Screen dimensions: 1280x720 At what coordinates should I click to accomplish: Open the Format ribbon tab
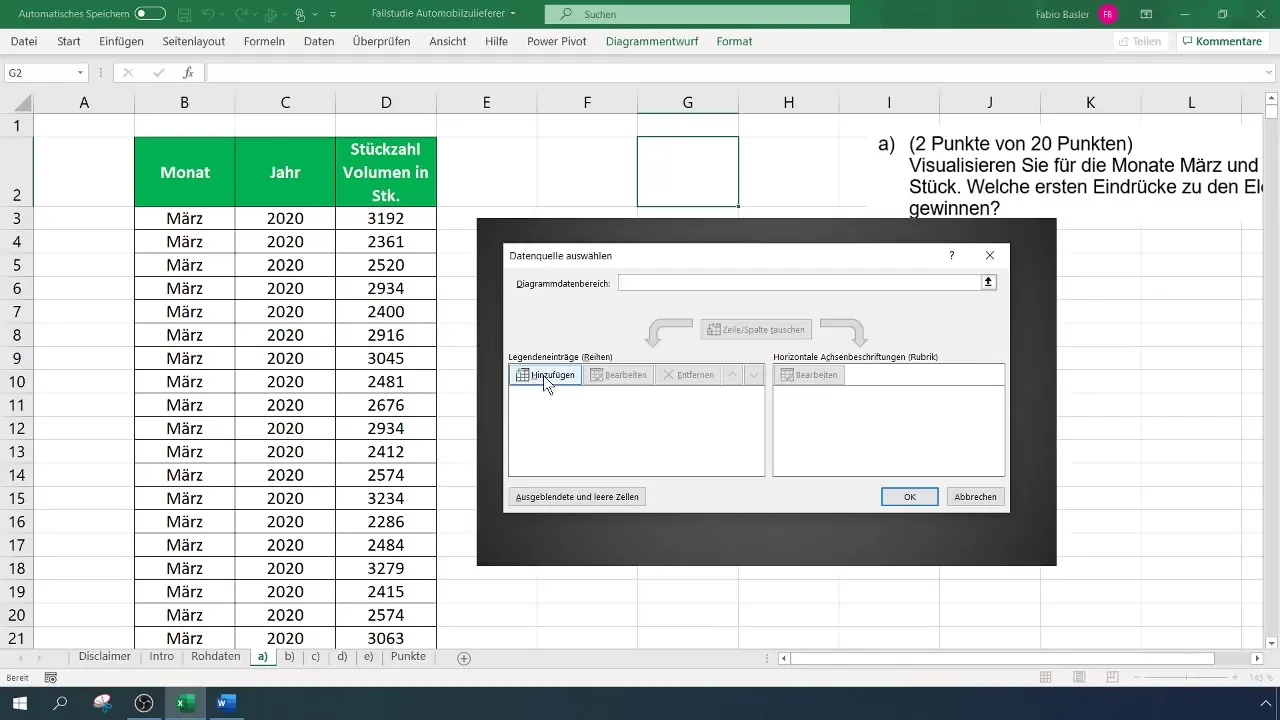click(735, 42)
